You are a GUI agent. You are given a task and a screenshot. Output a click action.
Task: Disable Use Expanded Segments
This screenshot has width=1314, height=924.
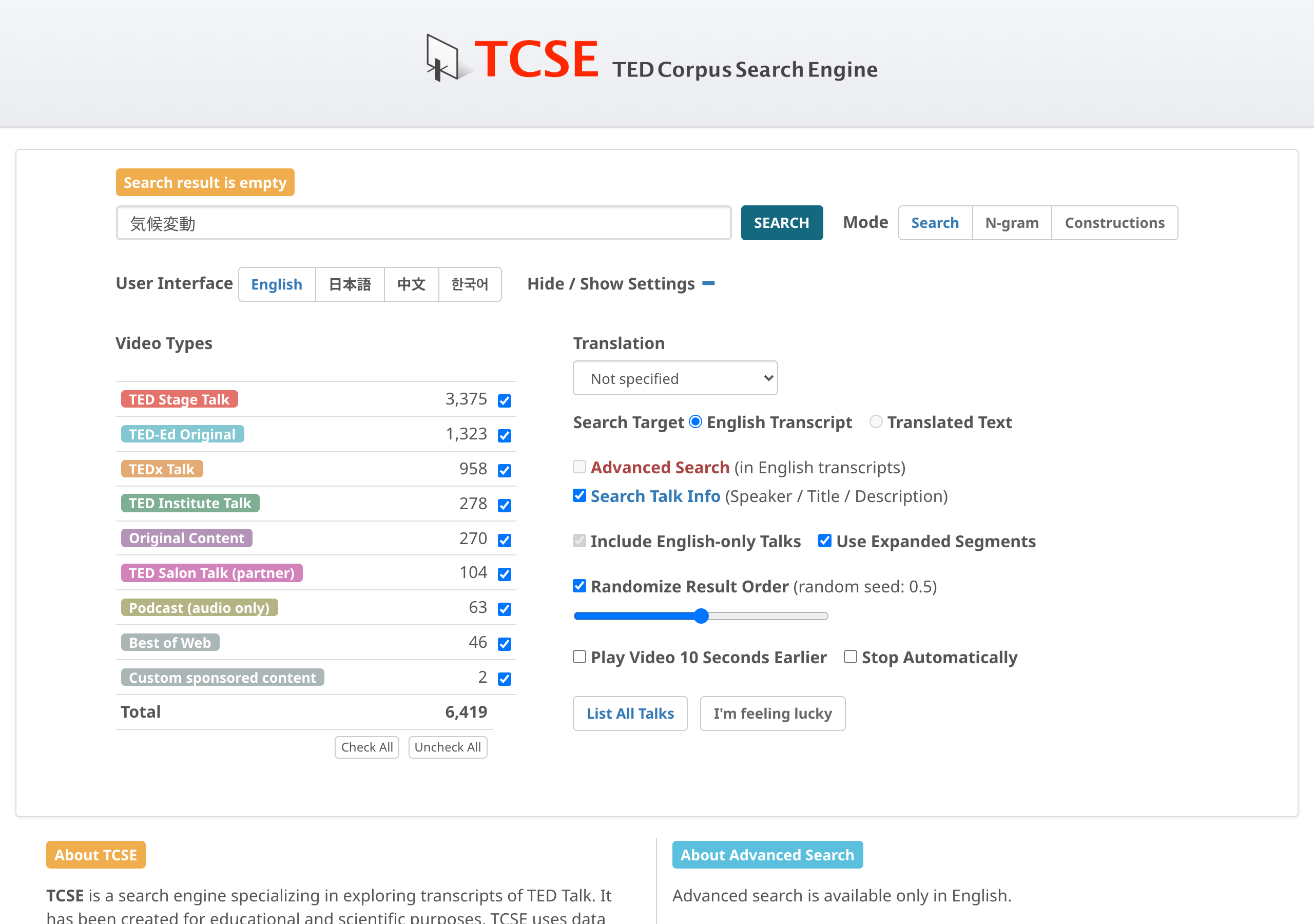point(825,541)
